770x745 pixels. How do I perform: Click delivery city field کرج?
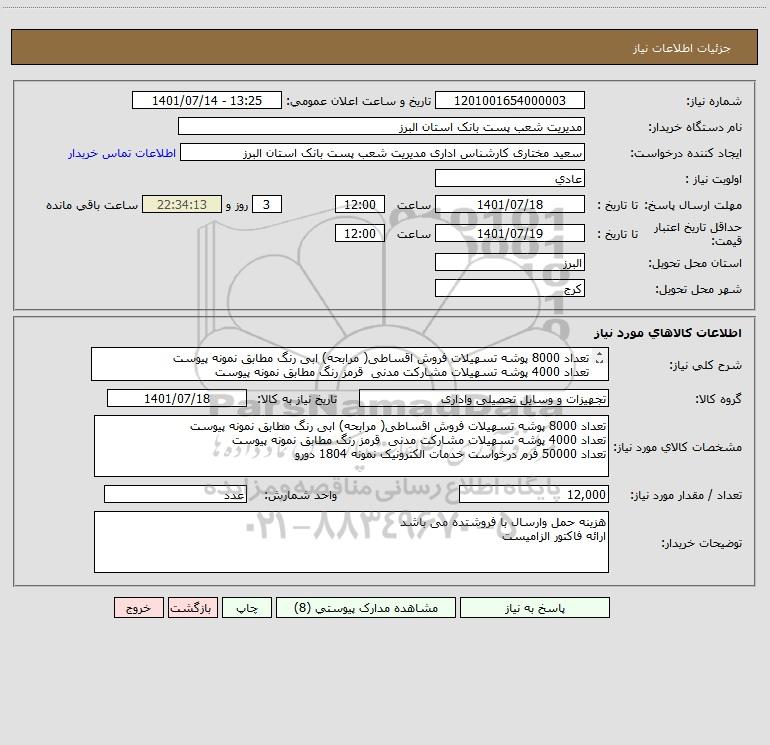pyautogui.click(x=510, y=288)
